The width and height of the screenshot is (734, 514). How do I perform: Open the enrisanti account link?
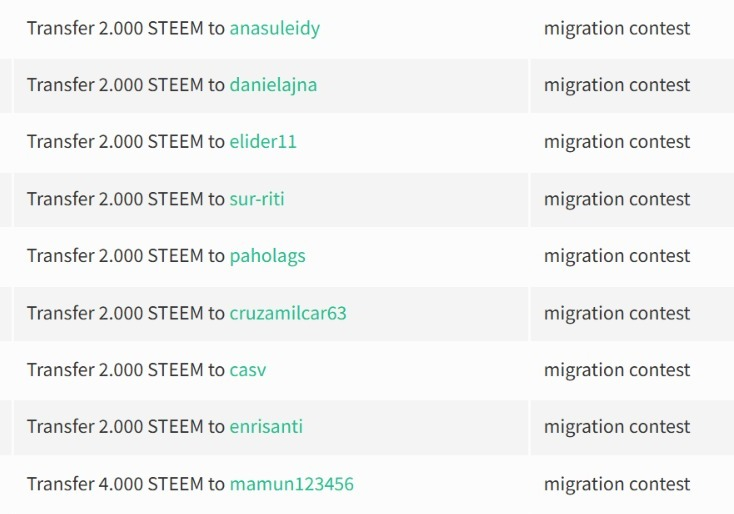[266, 427]
